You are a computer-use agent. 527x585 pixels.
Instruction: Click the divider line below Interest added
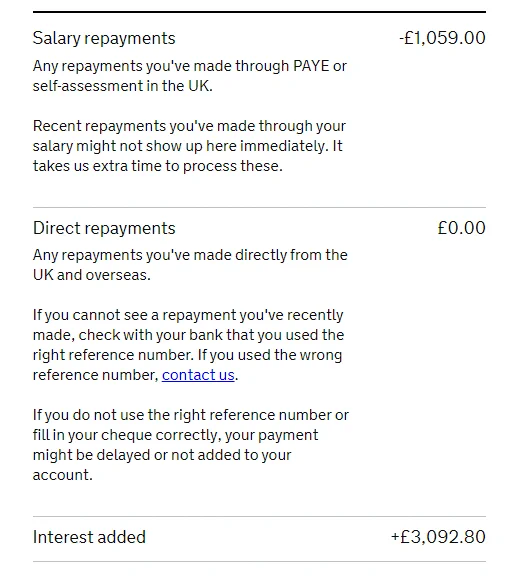(x=259, y=561)
